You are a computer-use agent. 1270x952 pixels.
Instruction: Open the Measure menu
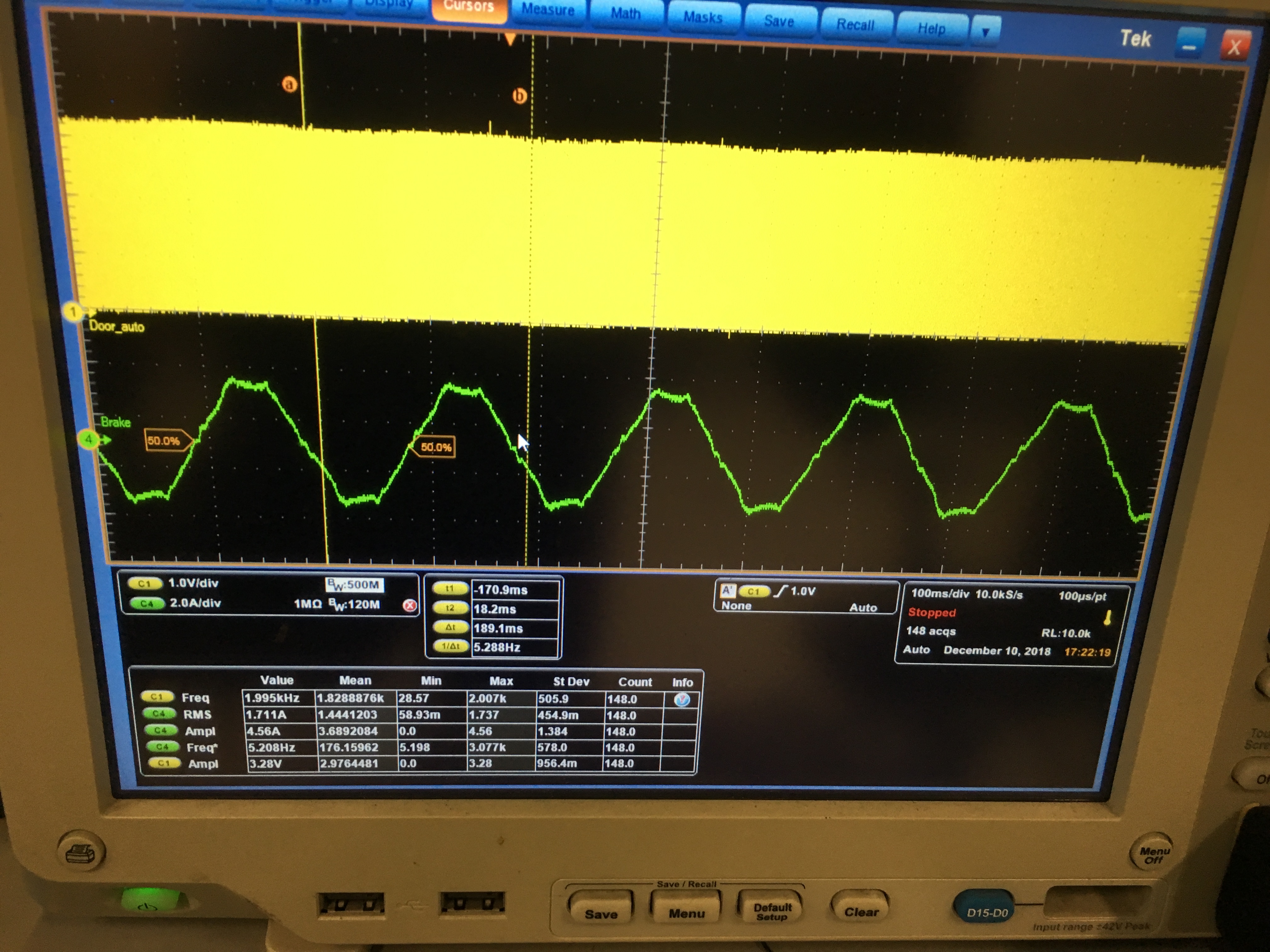(x=548, y=10)
